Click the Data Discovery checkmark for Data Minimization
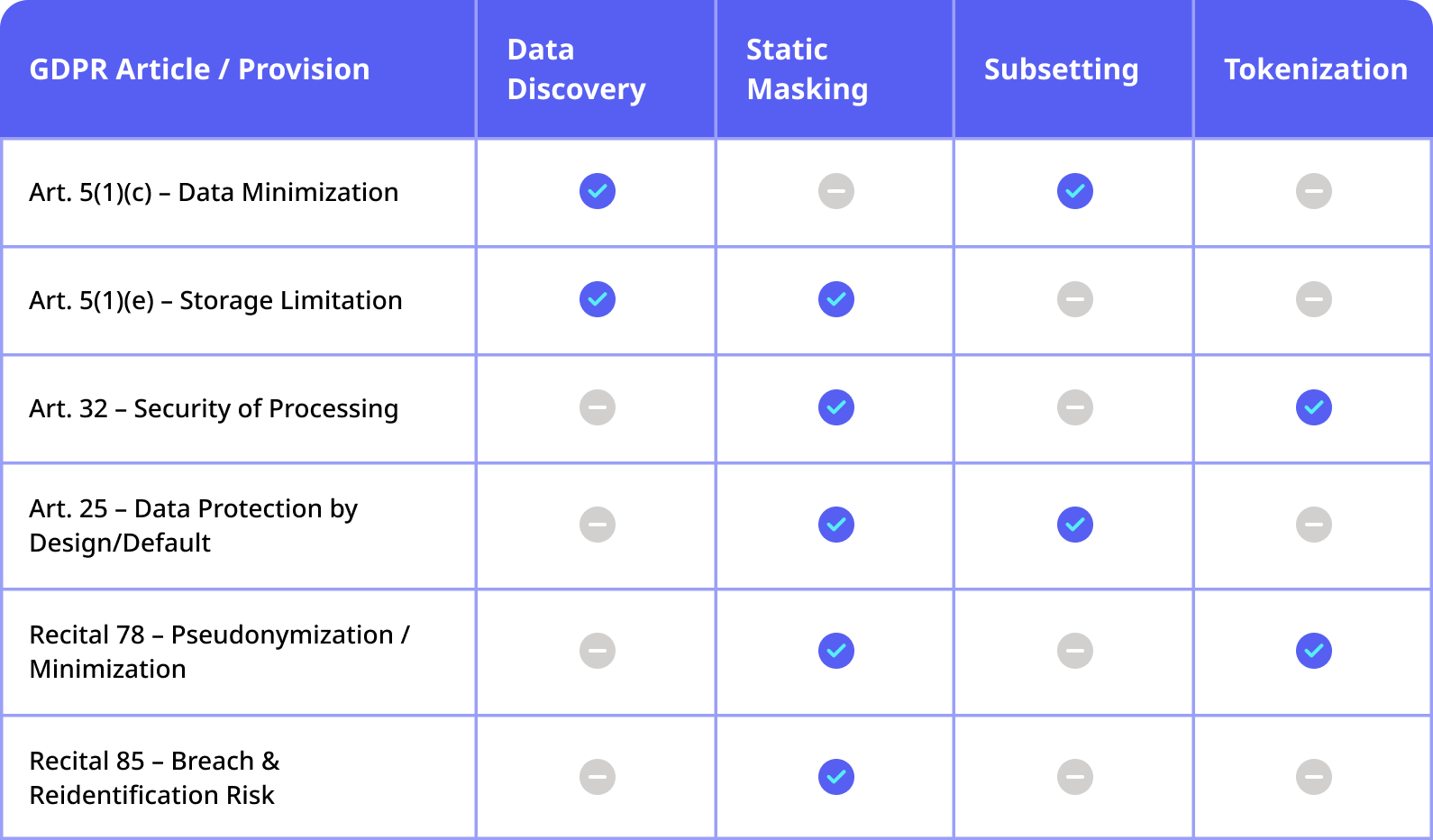This screenshot has height=840, width=1433. [x=598, y=191]
